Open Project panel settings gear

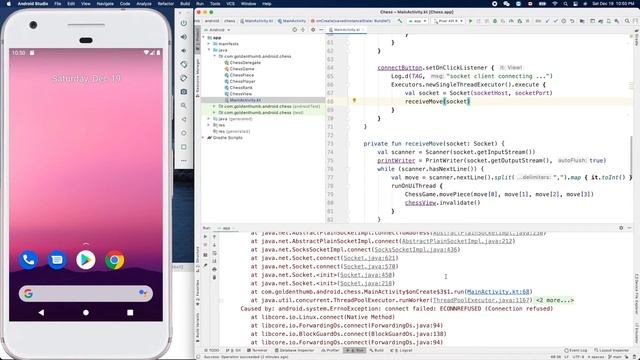coord(313,30)
